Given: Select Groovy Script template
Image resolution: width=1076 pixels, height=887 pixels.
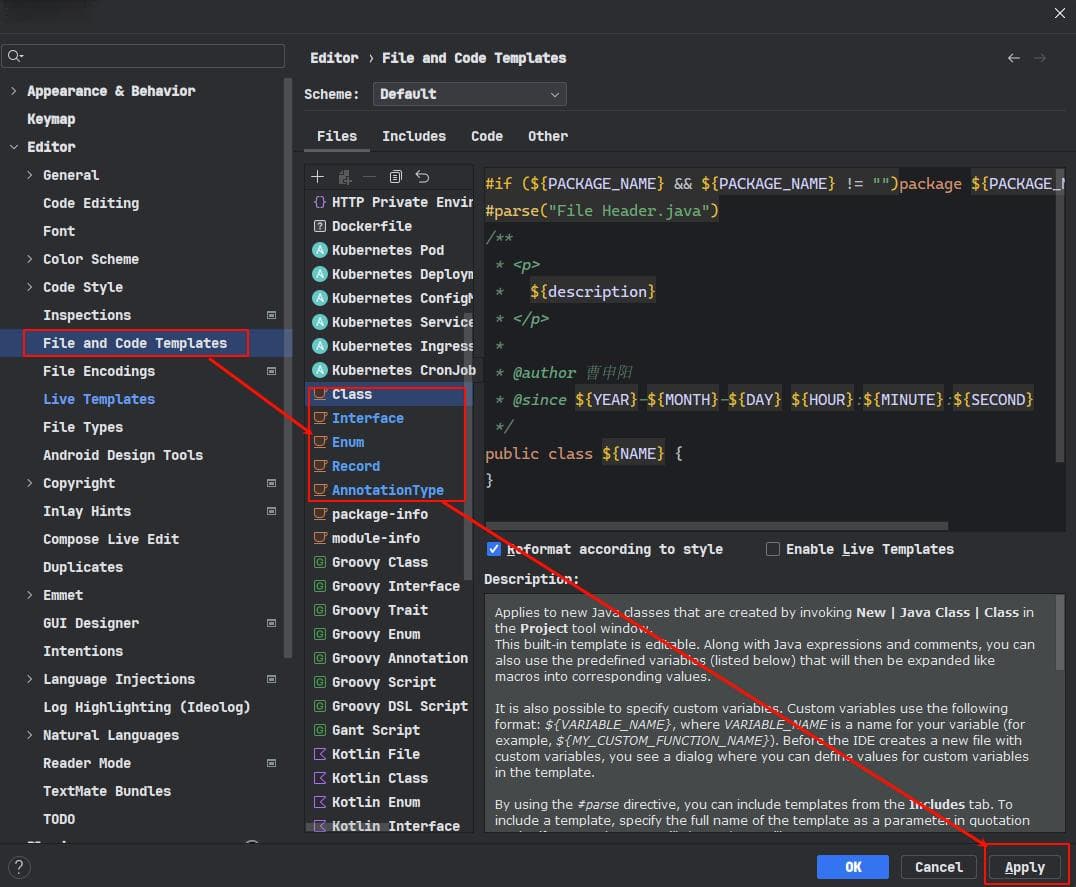Looking at the screenshot, I should click(384, 682).
